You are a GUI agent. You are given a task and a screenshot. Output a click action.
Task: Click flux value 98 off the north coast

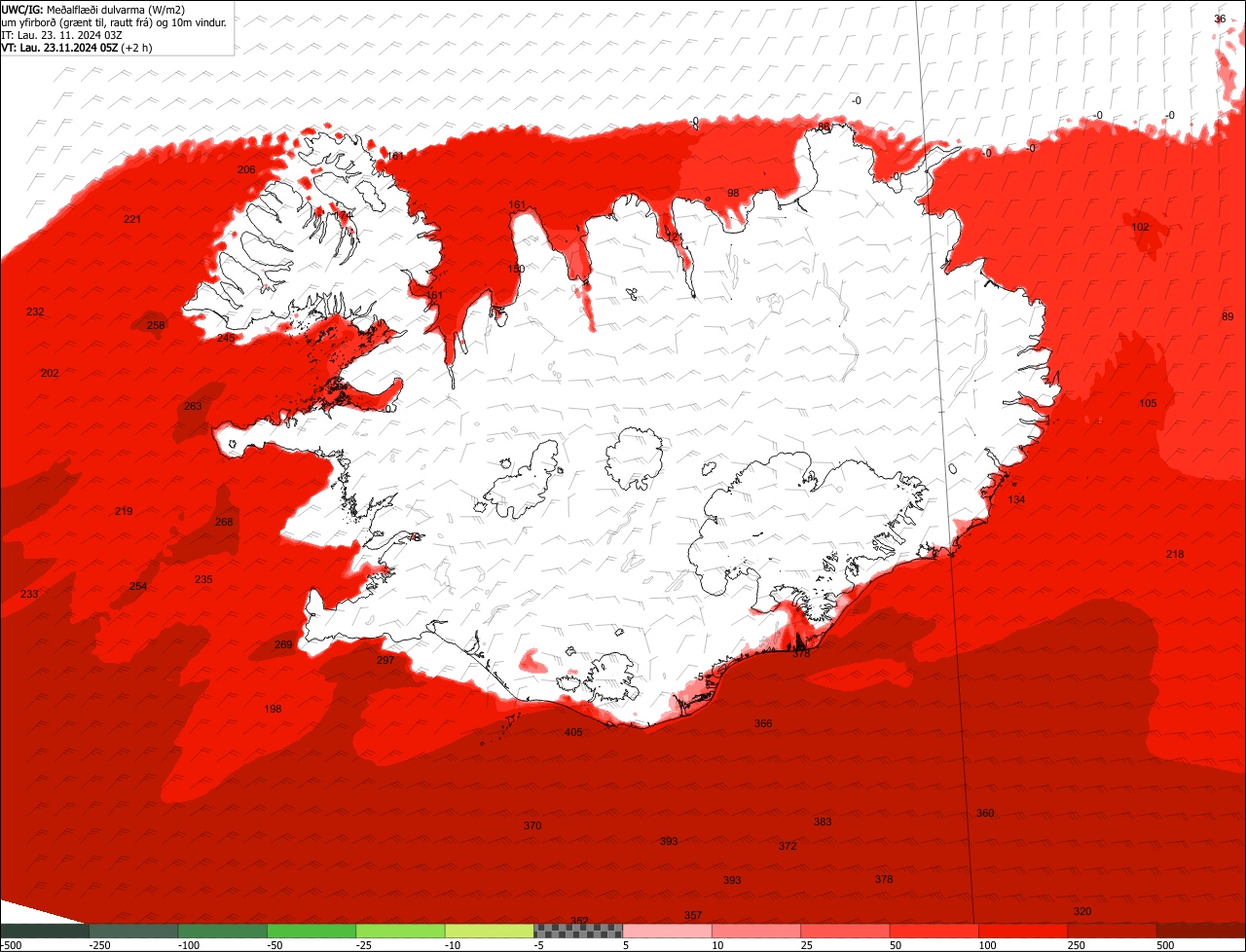coord(733,193)
